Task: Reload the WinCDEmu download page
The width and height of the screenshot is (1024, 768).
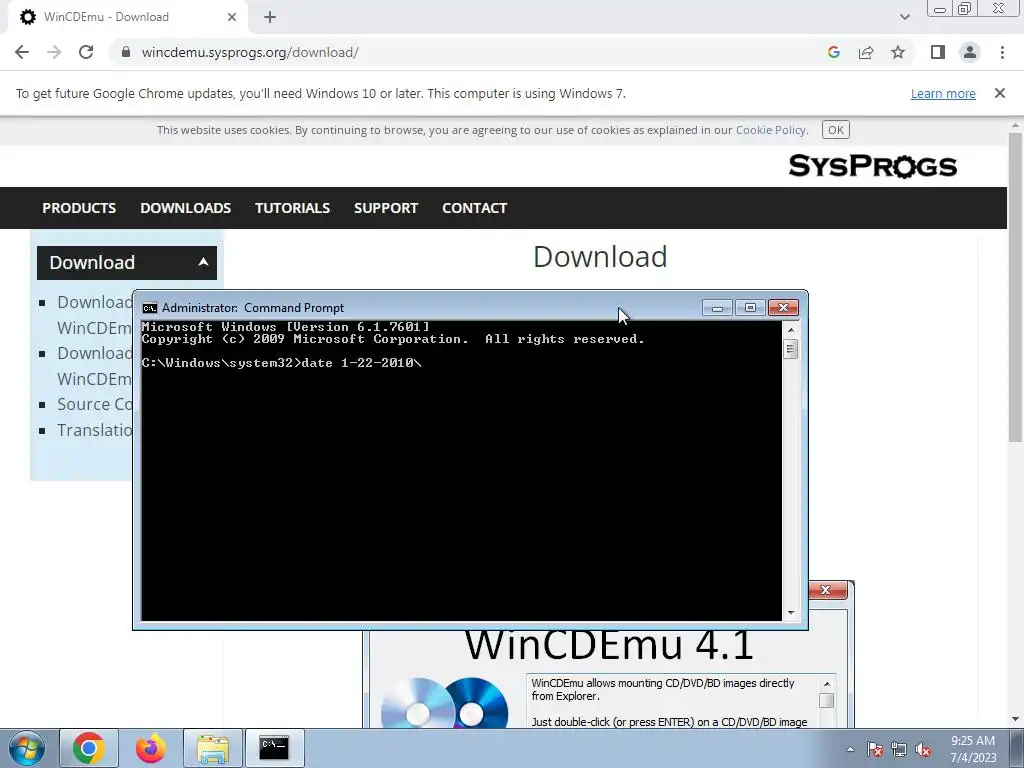Action: click(86, 52)
